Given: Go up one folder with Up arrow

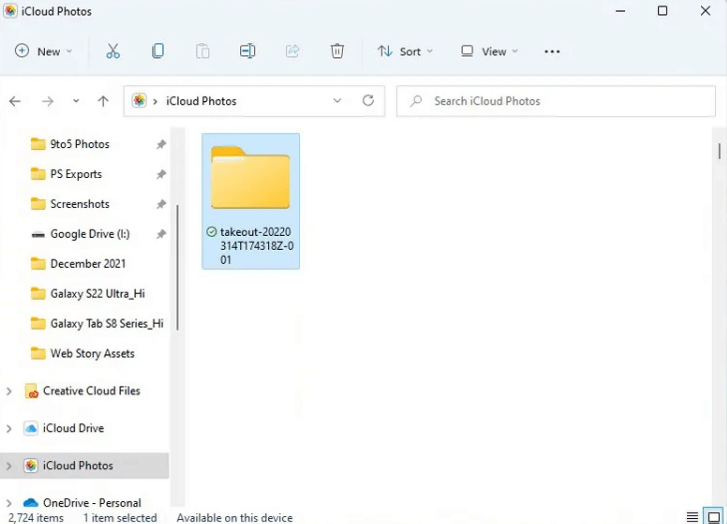Looking at the screenshot, I should tap(103, 101).
